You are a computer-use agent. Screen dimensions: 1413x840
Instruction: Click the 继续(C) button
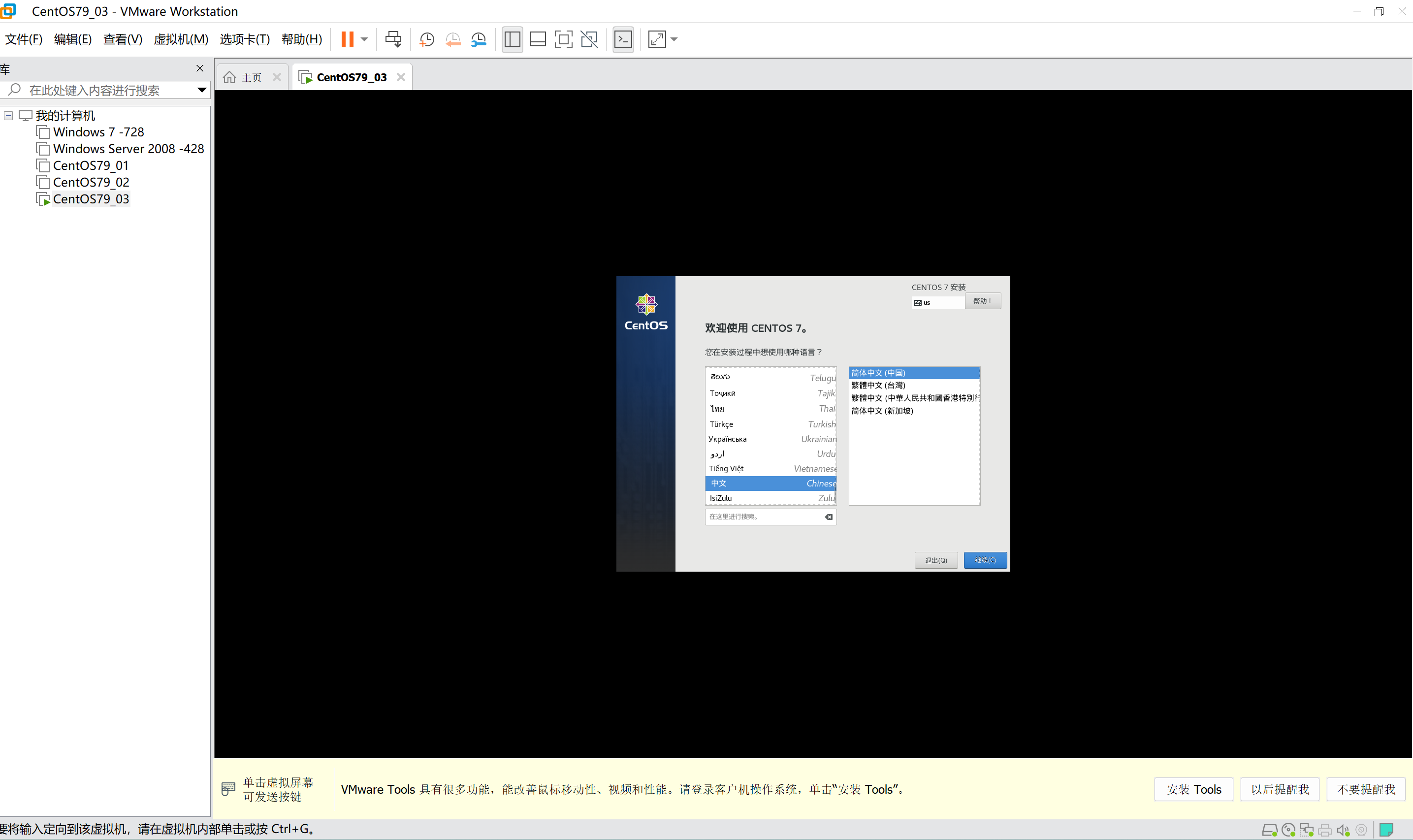(985, 560)
